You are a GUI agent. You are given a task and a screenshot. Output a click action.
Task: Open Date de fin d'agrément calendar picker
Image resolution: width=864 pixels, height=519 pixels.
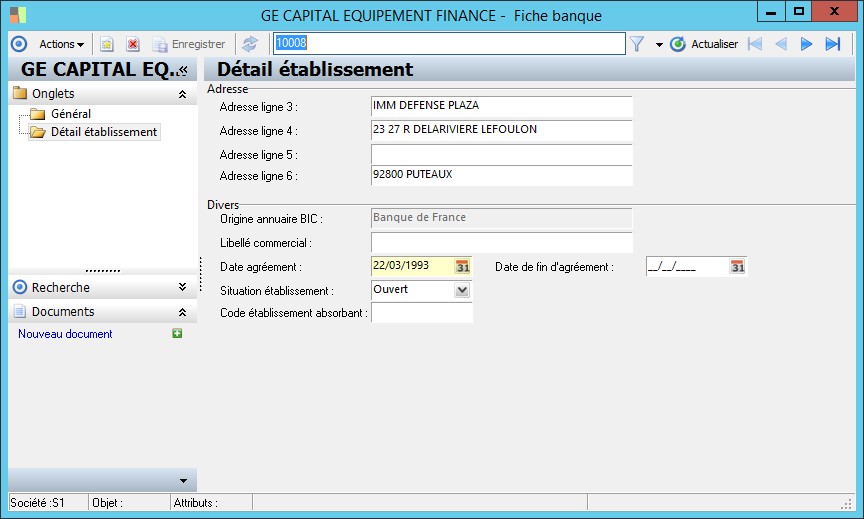point(737,267)
